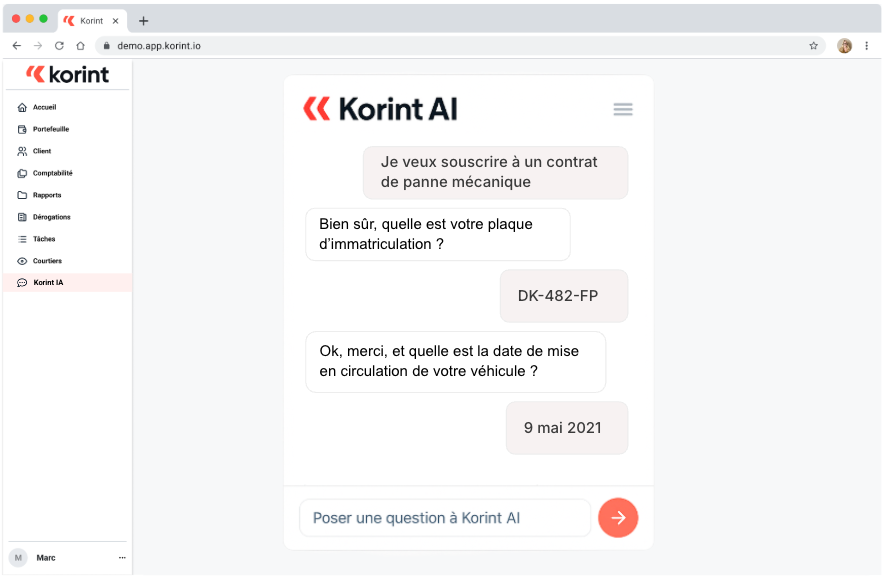Click the '9 mai 2021' message bubble
Screen dimensions: 891x582
pyautogui.click(x=567, y=428)
